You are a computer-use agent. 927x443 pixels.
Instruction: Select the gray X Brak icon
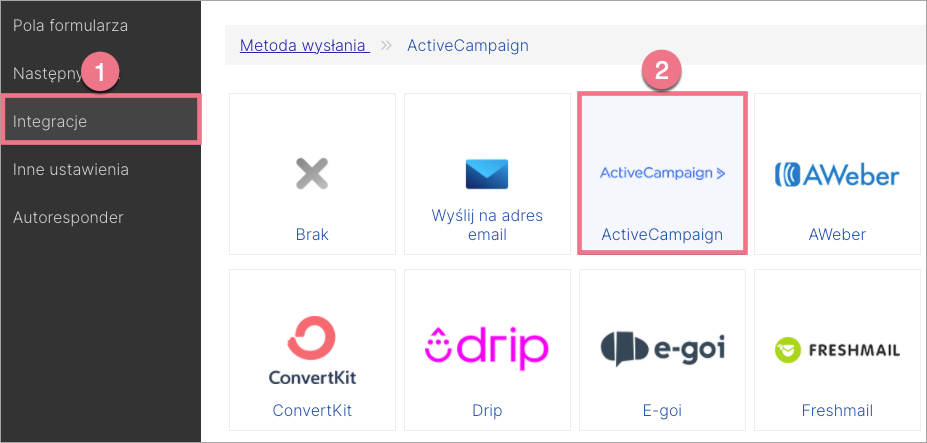point(312,174)
